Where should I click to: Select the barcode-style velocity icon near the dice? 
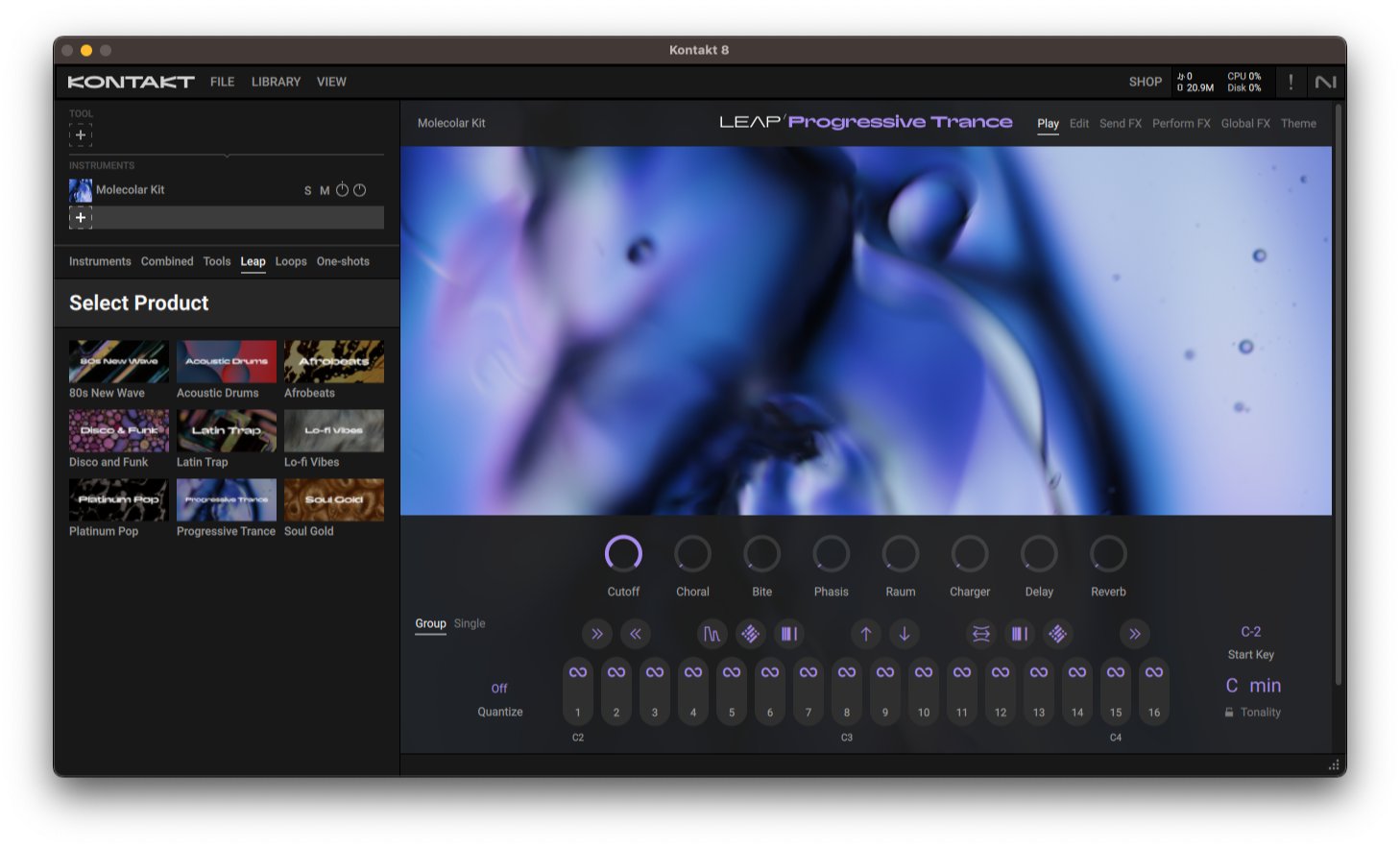788,634
